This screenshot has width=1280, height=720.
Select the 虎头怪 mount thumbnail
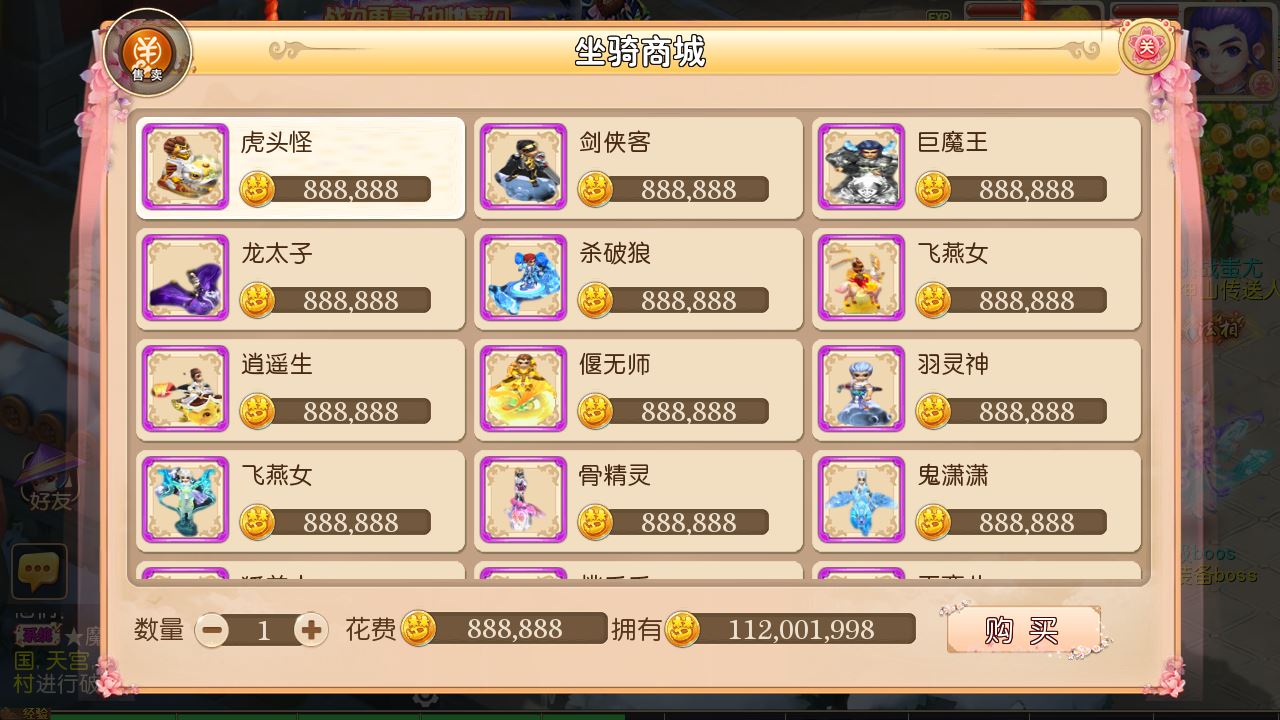click(x=186, y=167)
